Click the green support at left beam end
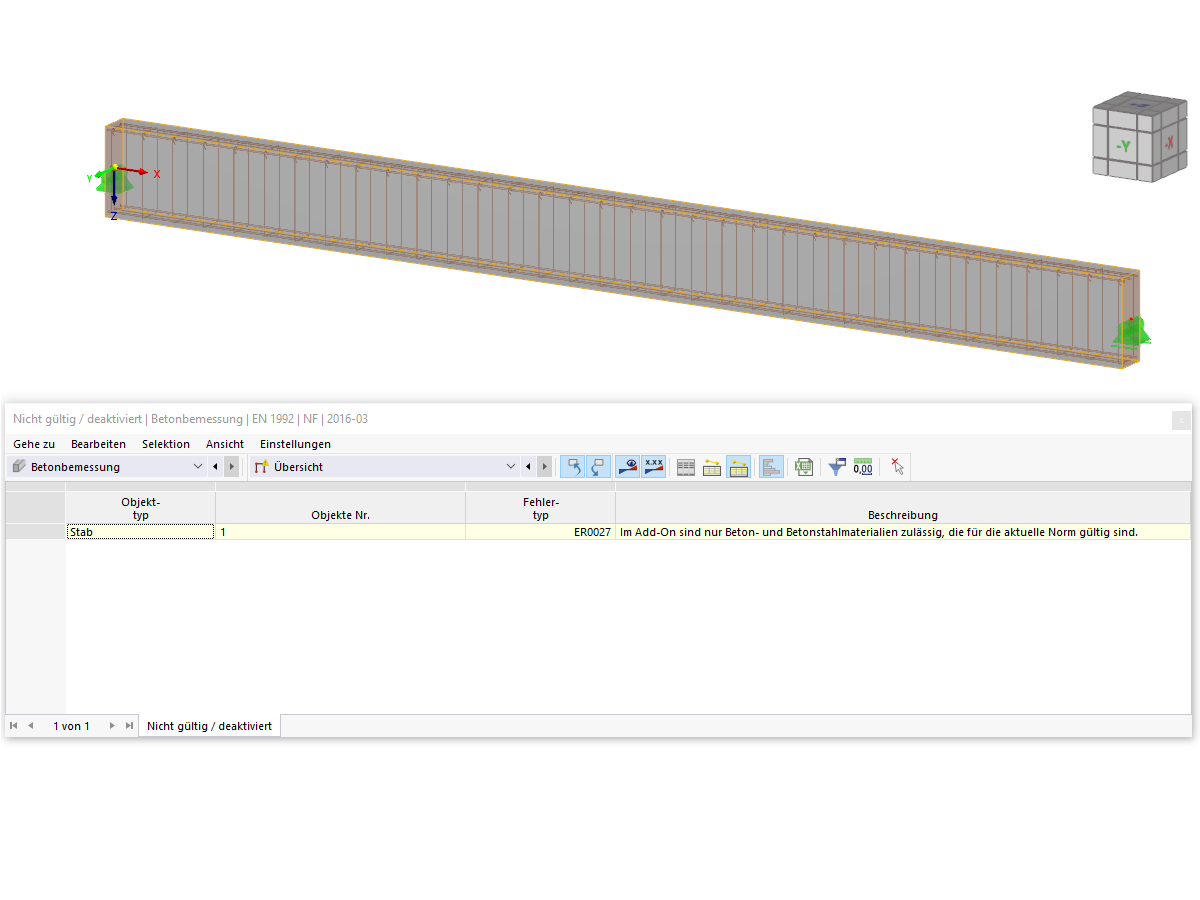The image size is (1200, 900). tap(115, 183)
